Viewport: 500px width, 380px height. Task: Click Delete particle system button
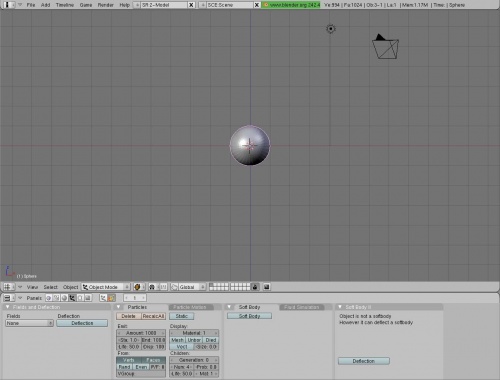(129, 316)
